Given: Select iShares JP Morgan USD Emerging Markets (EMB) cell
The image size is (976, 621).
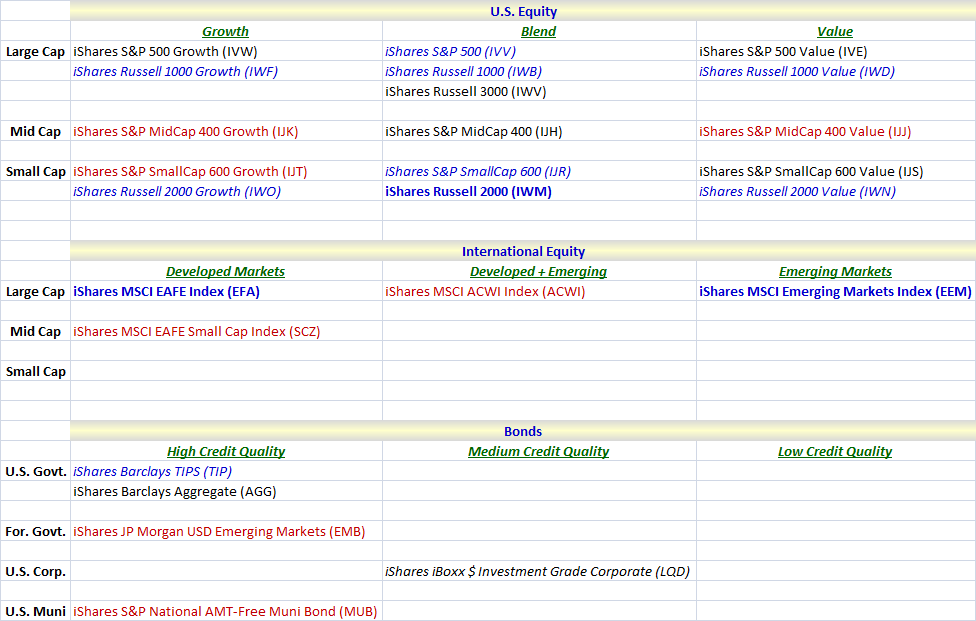Looking at the screenshot, I should 227,531.
